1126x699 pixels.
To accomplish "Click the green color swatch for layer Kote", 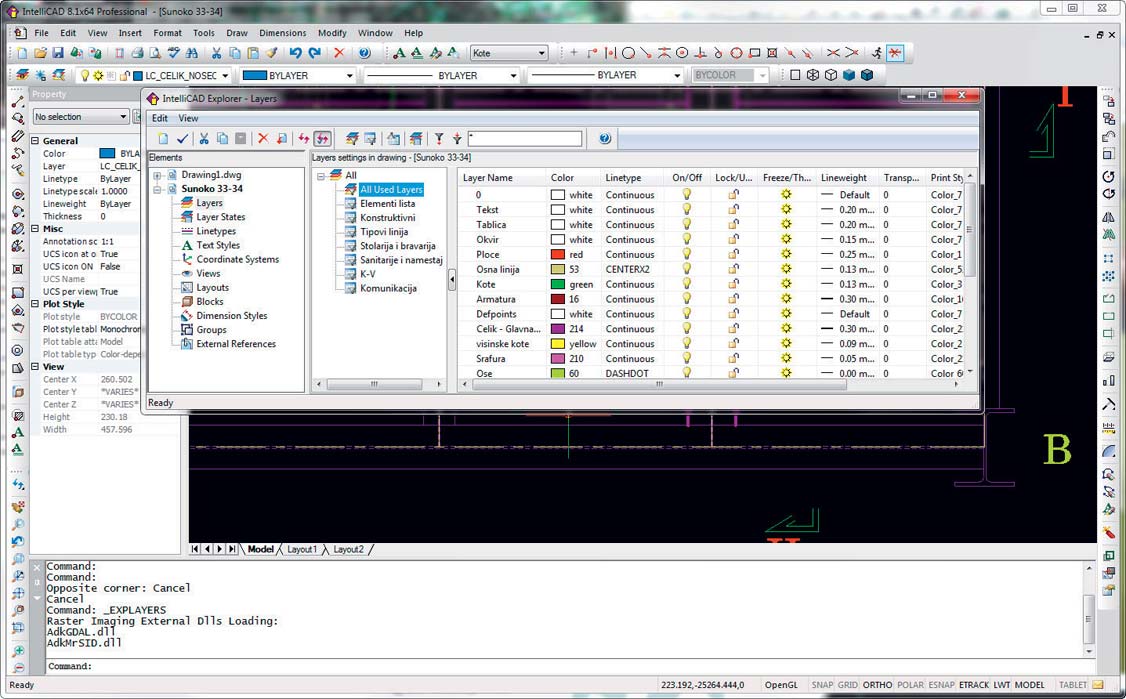I will click(x=558, y=284).
